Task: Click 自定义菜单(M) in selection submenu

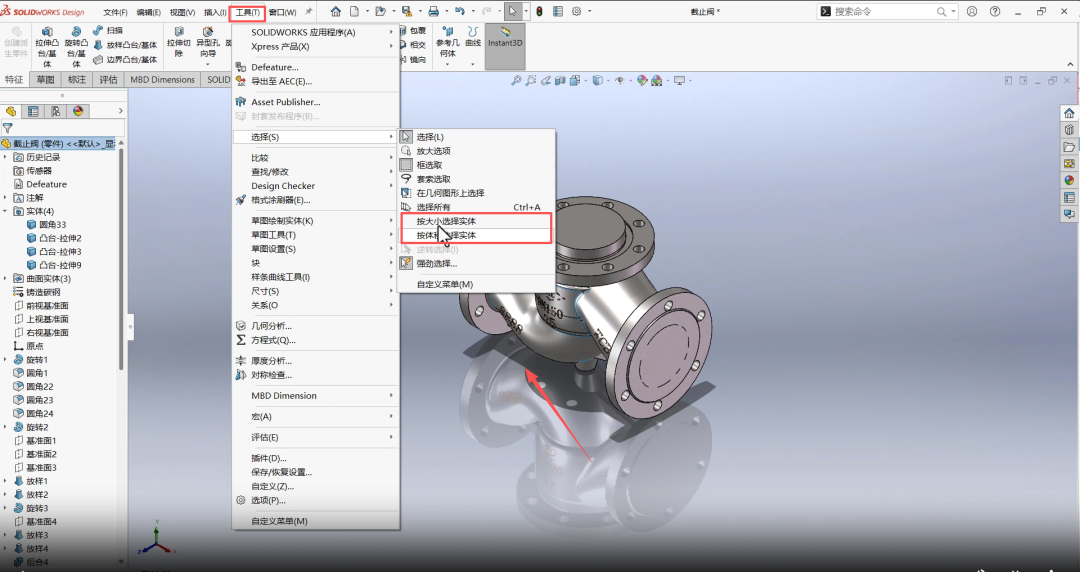Action: point(445,284)
